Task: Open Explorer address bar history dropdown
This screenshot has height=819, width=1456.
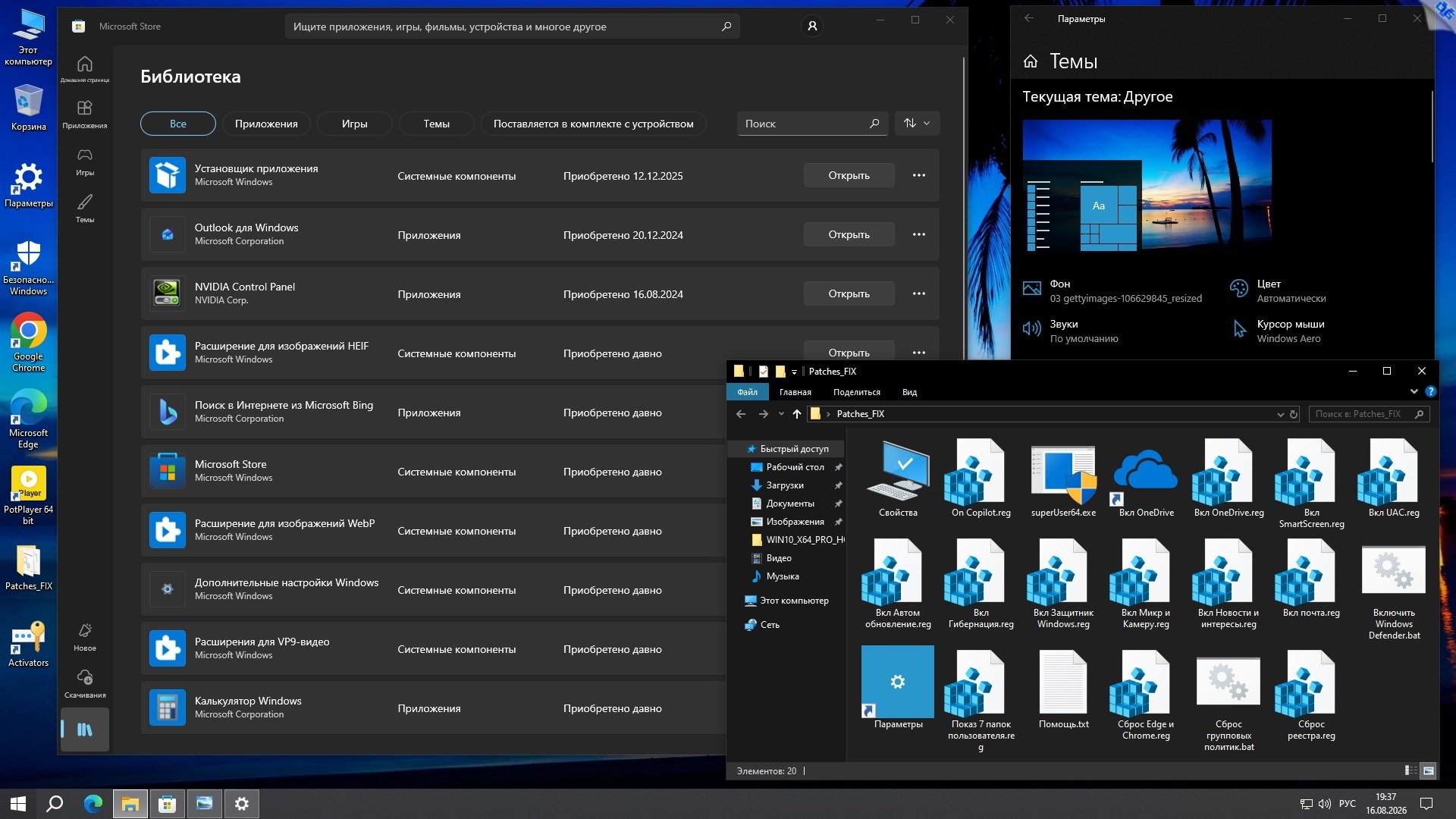Action: point(1280,414)
